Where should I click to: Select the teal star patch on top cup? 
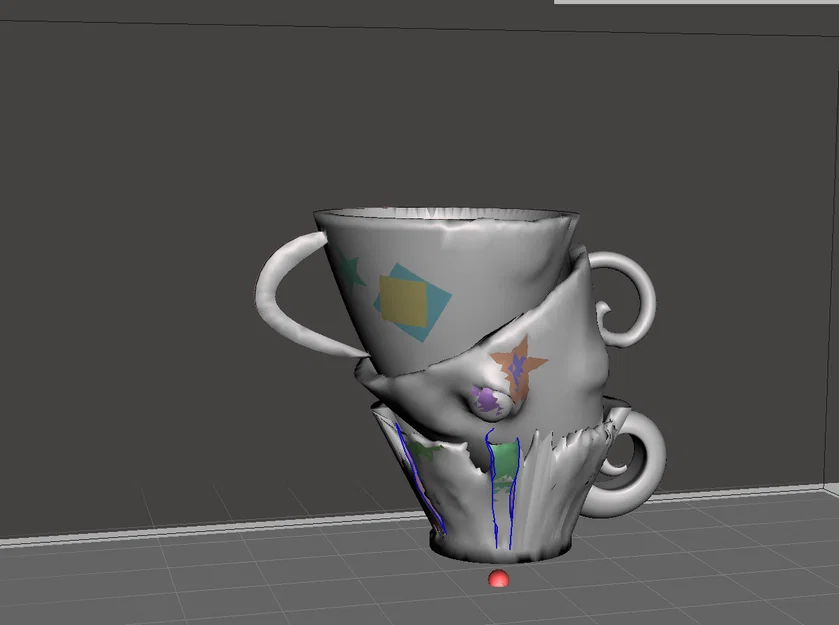[350, 272]
